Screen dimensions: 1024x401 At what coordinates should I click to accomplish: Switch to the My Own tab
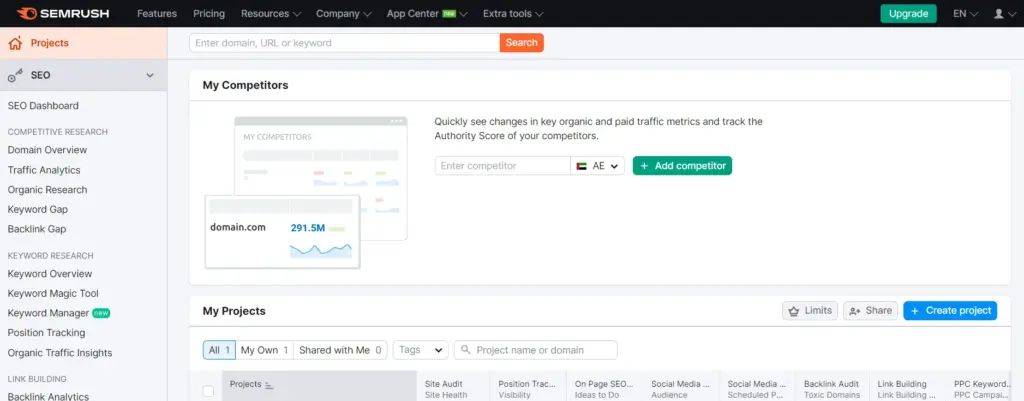click(264, 350)
